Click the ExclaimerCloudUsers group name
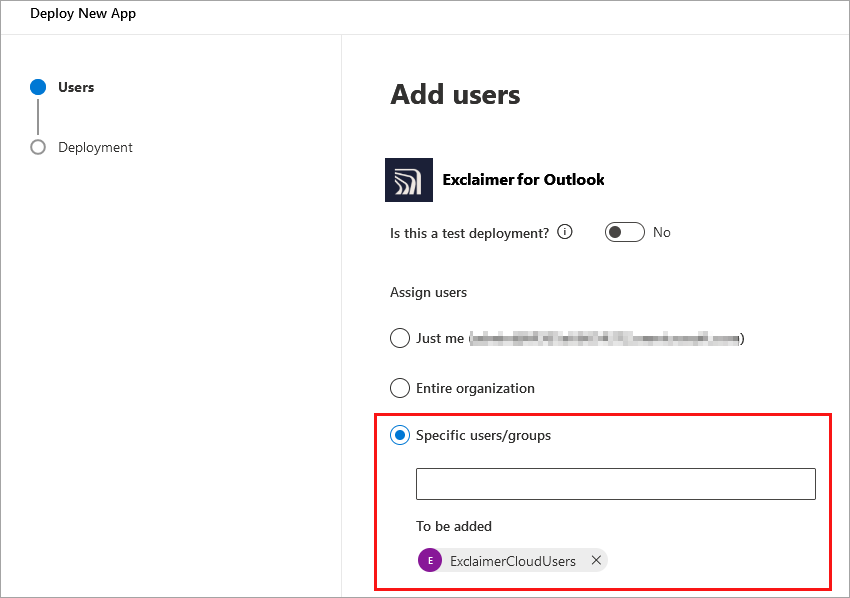Screen dimensions: 850x598 (x=513, y=561)
